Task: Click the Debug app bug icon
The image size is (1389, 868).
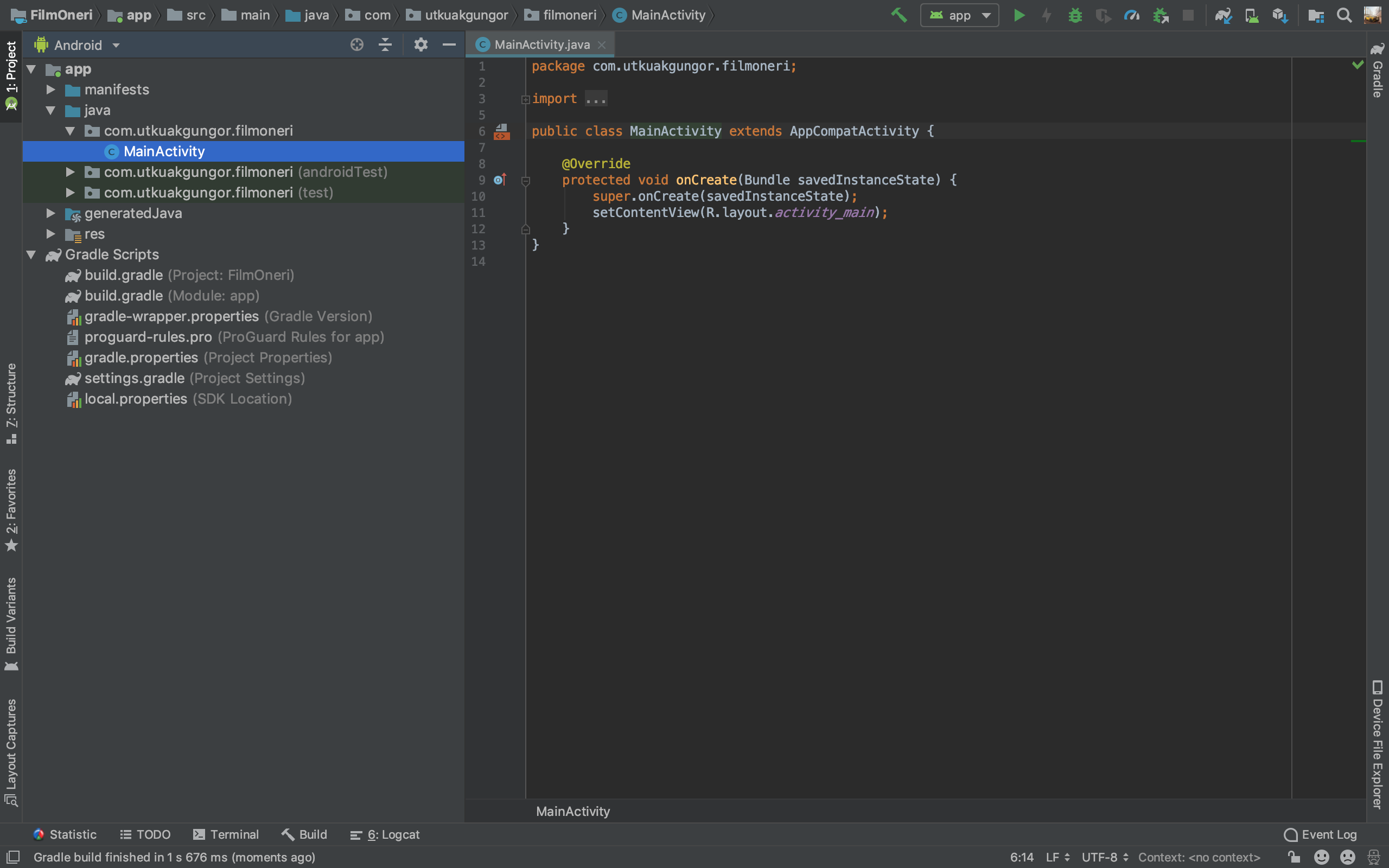Action: pyautogui.click(x=1074, y=16)
